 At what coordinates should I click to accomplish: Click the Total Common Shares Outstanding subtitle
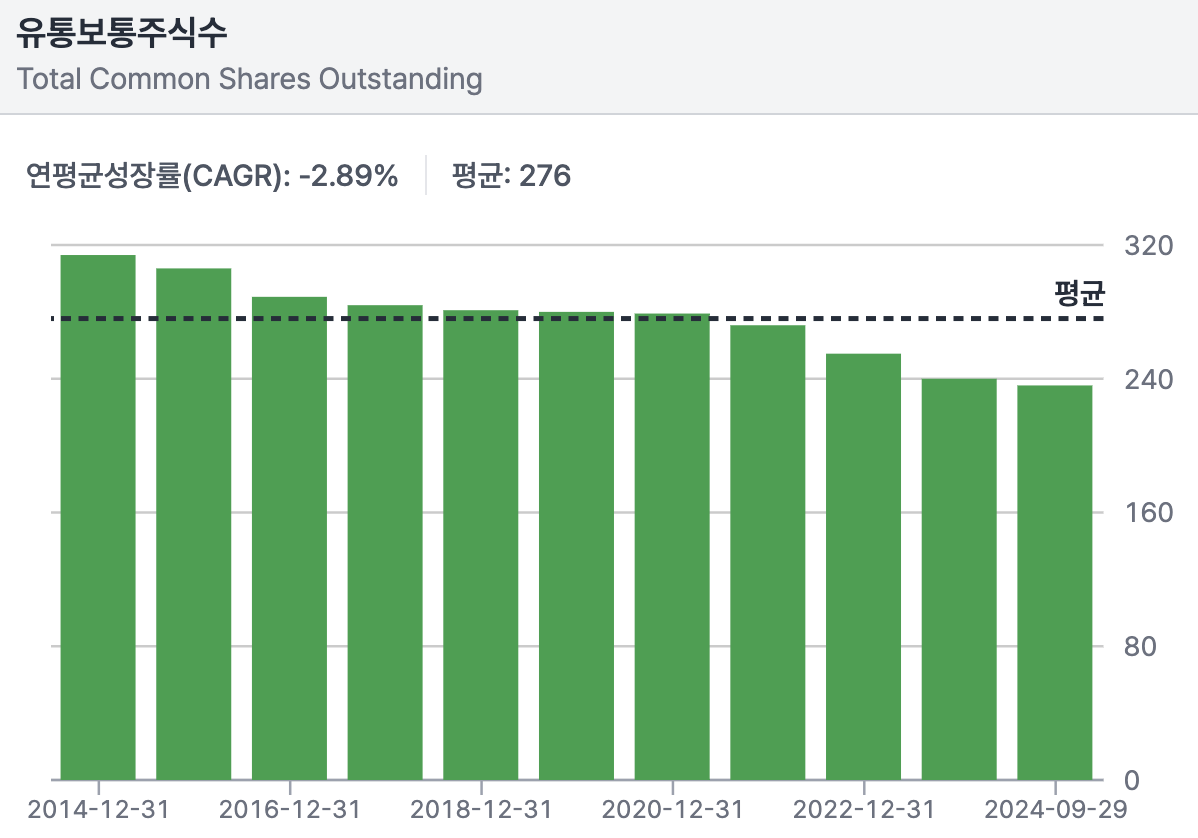tap(250, 79)
